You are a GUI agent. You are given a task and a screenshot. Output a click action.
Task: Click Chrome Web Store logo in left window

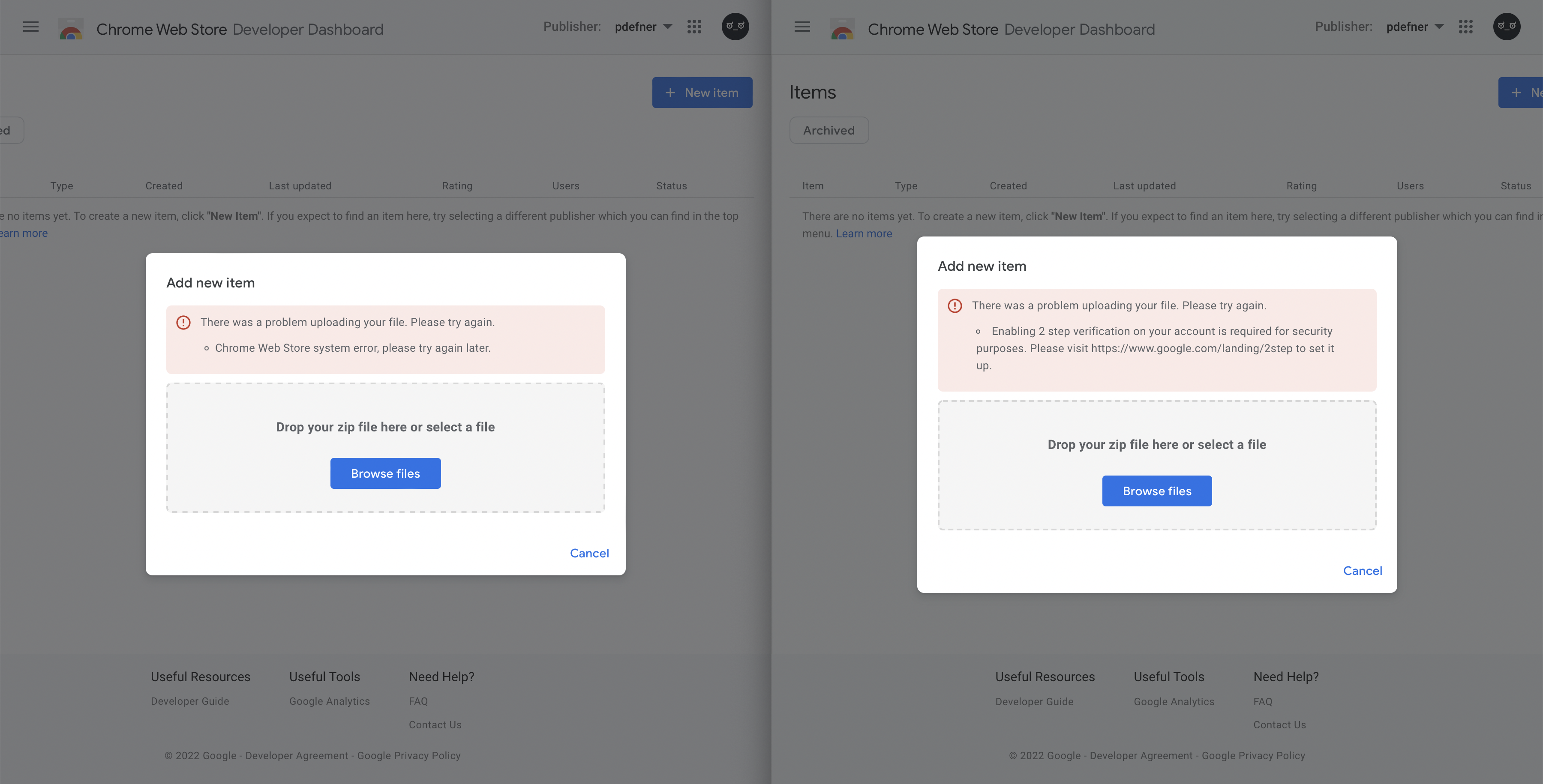click(x=71, y=29)
